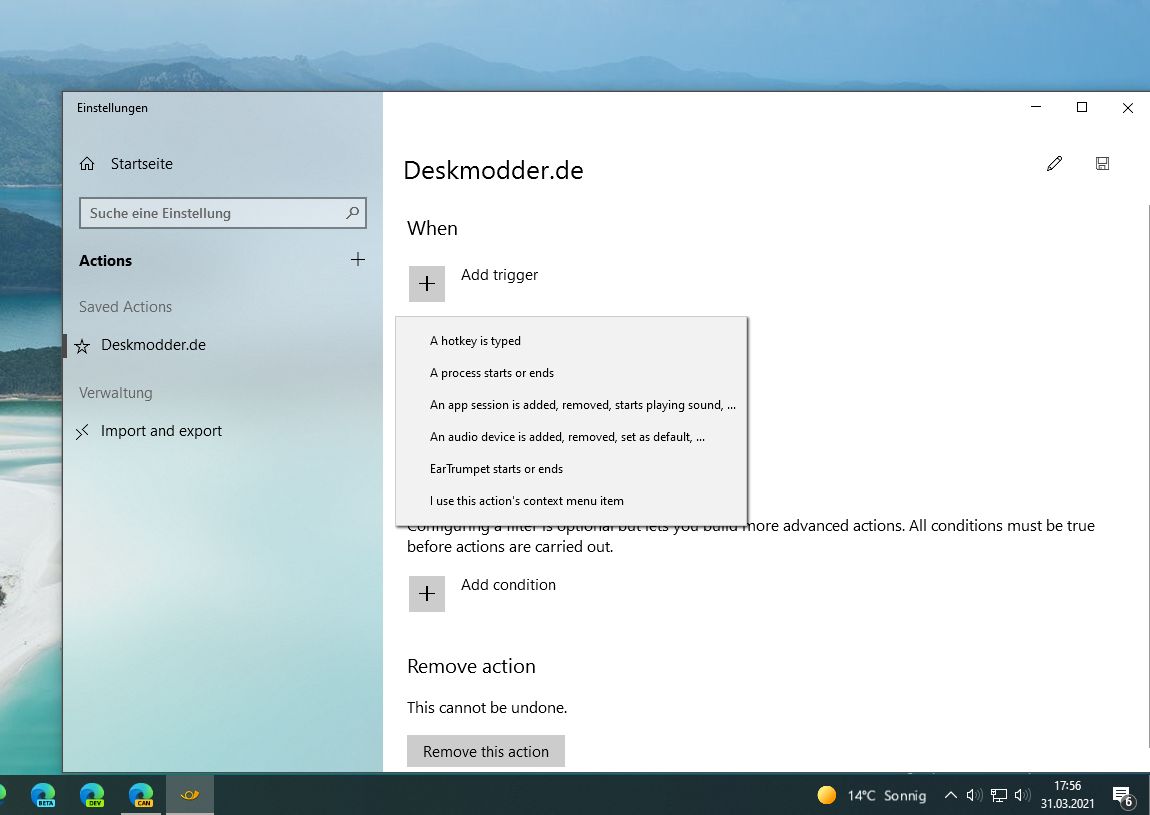Click the save floppy disk icon
The width and height of the screenshot is (1150, 815).
1102,164
